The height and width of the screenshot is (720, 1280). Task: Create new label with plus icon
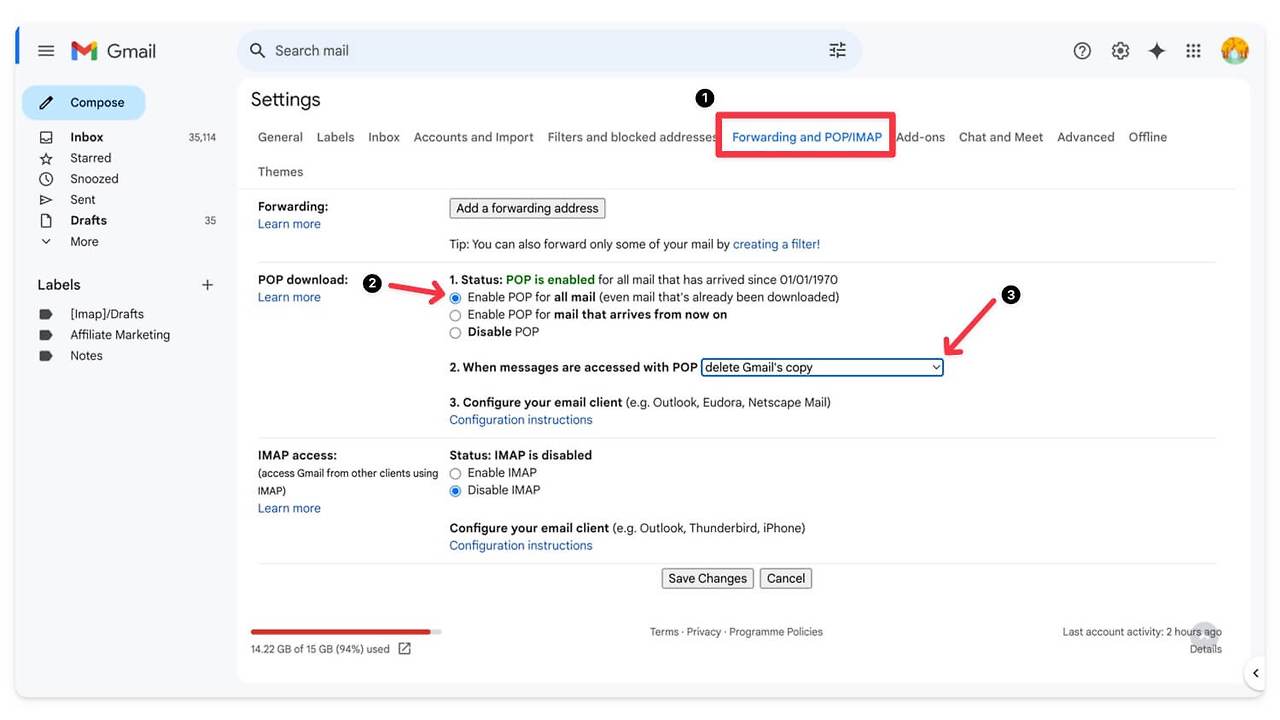pyautogui.click(x=207, y=285)
